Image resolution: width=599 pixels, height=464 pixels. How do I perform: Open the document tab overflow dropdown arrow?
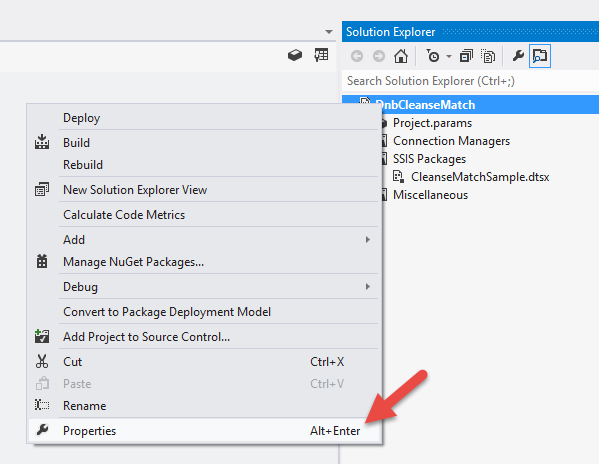click(x=329, y=32)
